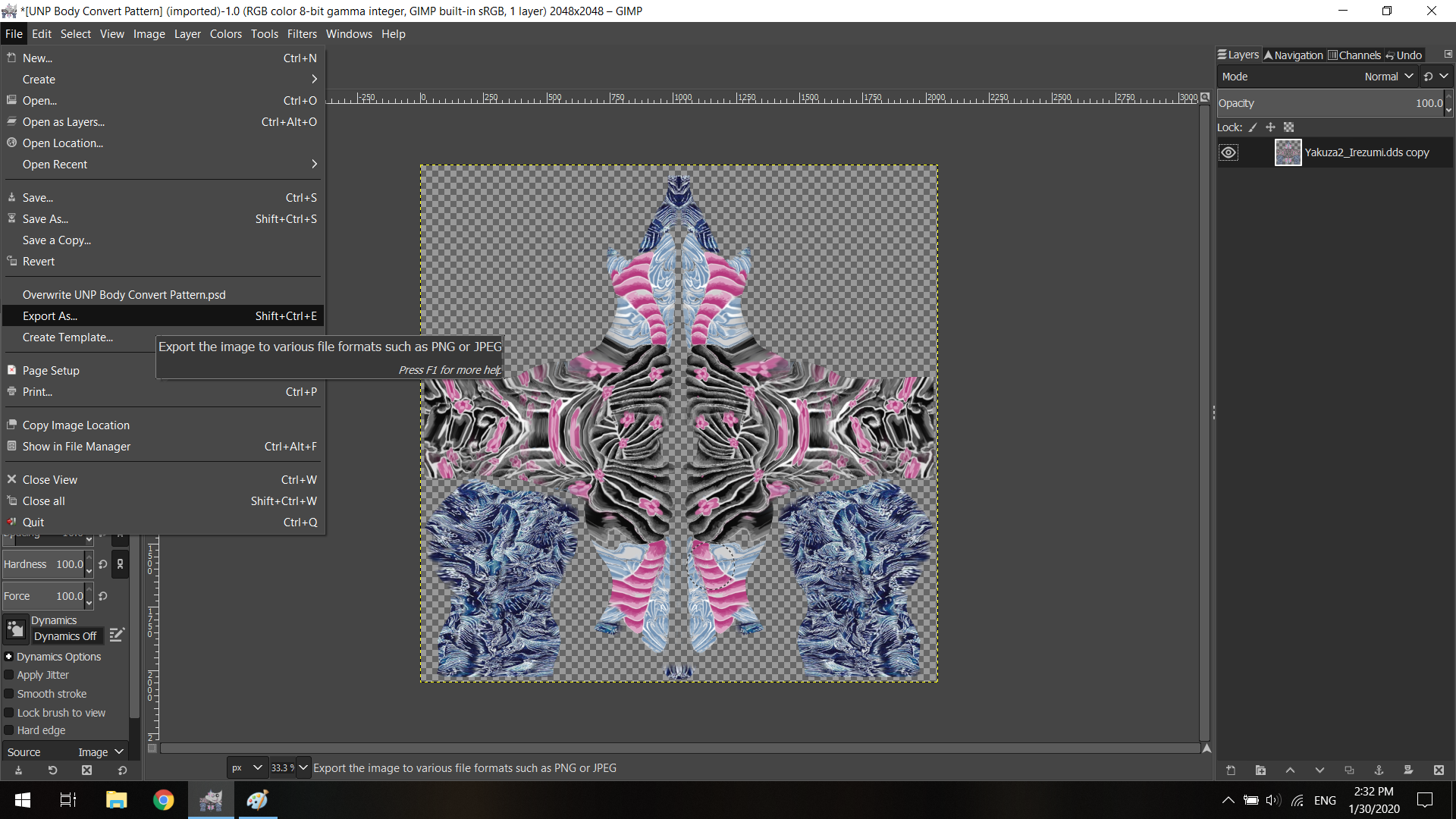The height and width of the screenshot is (819, 1456).
Task: Restore tool preset icon at bottom
Action: [x=52, y=770]
